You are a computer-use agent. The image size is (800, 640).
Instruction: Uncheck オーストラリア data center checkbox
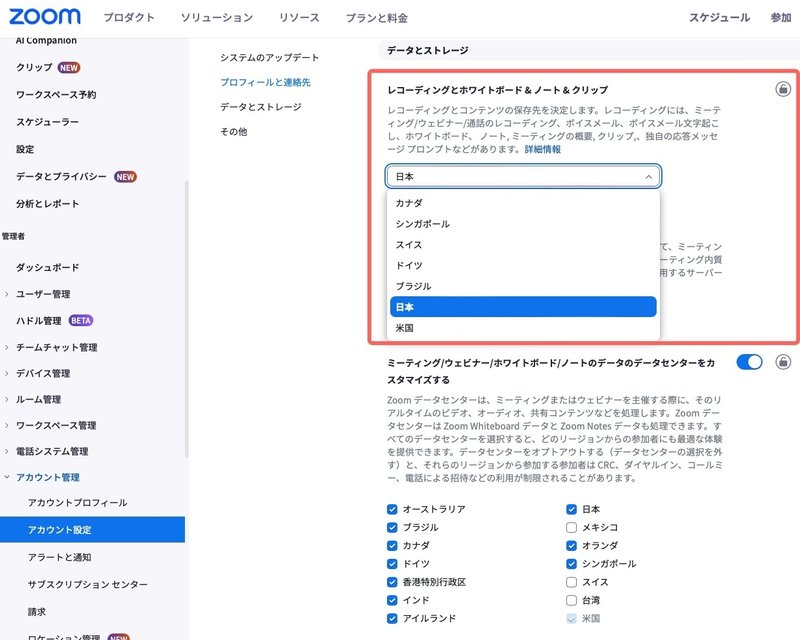click(392, 509)
